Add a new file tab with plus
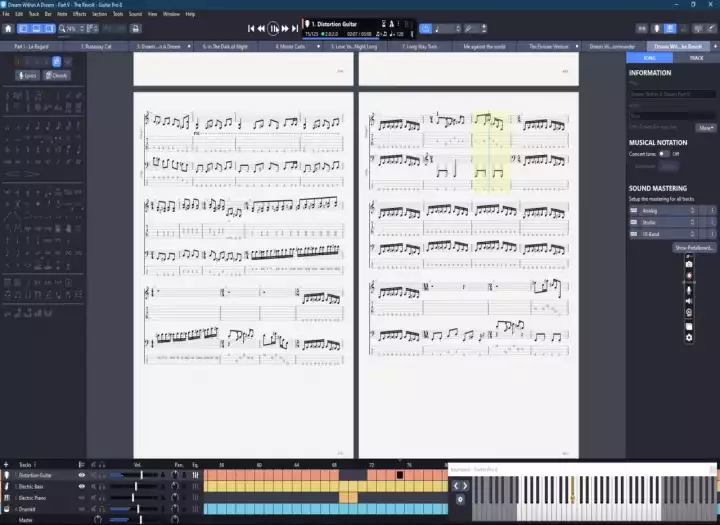The width and height of the screenshot is (720, 525). coord(715,46)
